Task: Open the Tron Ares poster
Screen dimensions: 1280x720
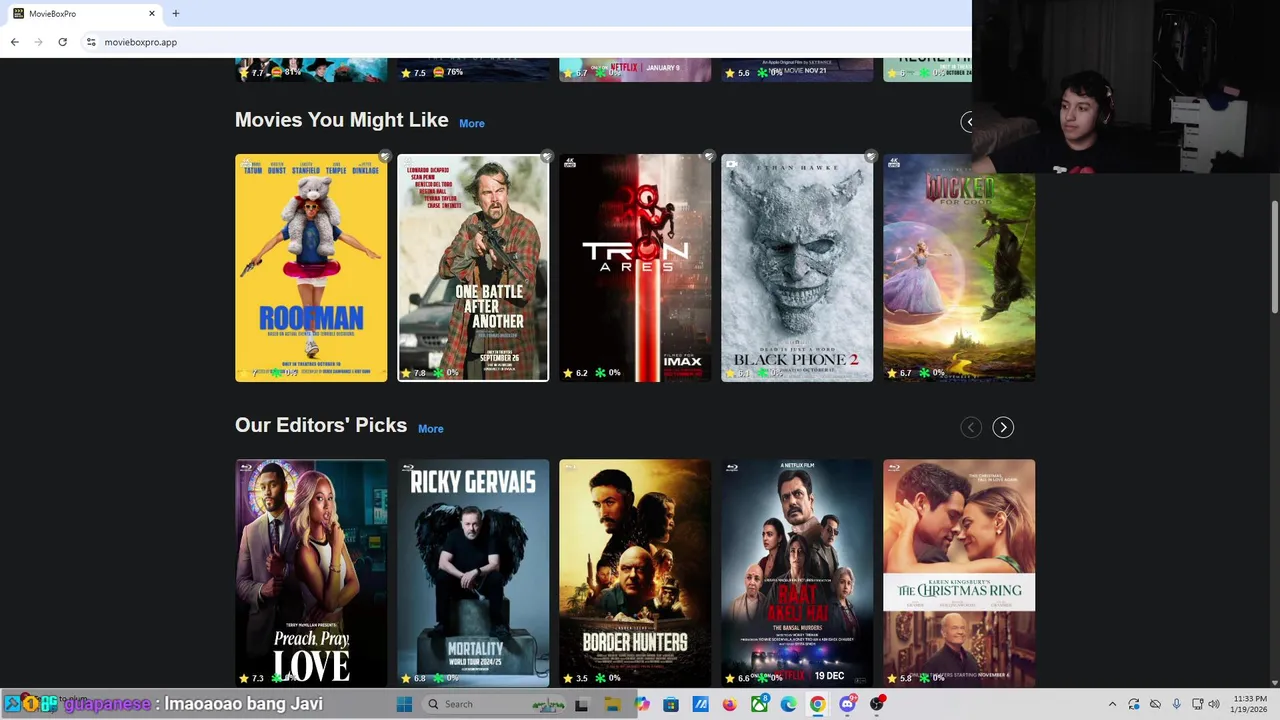Action: (635, 268)
